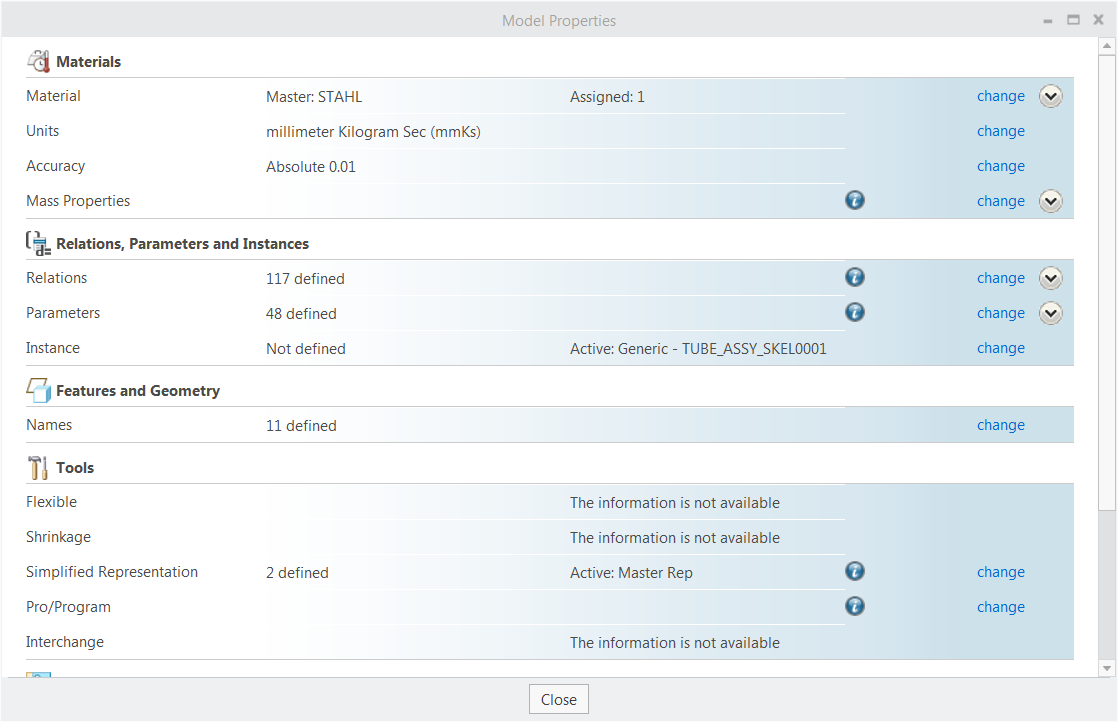Click change for Pro/Program
1118x722 pixels.
point(1000,607)
